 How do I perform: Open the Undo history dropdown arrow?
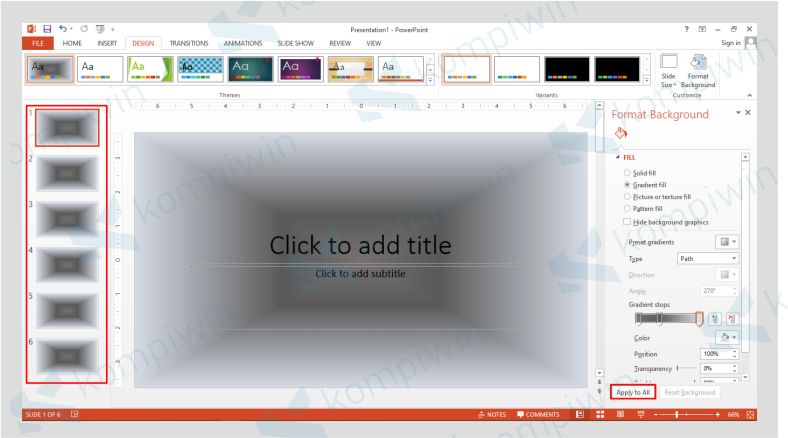click(71, 29)
